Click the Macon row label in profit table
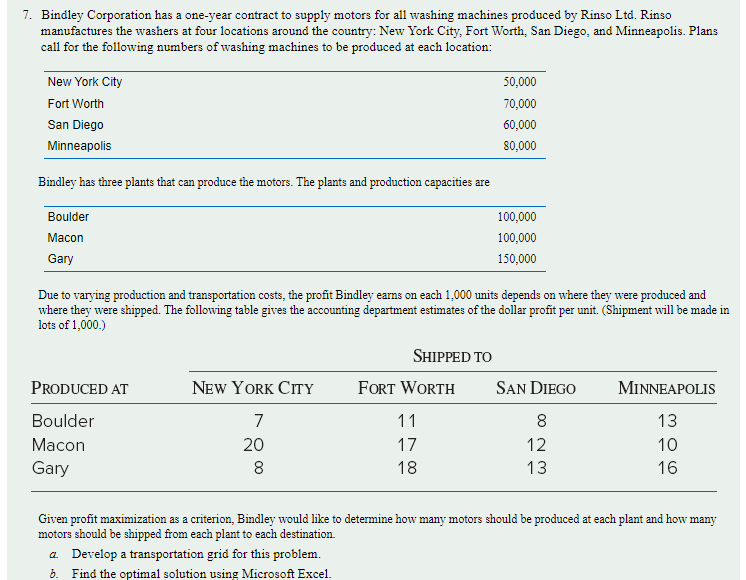Image resolution: width=746 pixels, height=580 pixels. (59, 445)
